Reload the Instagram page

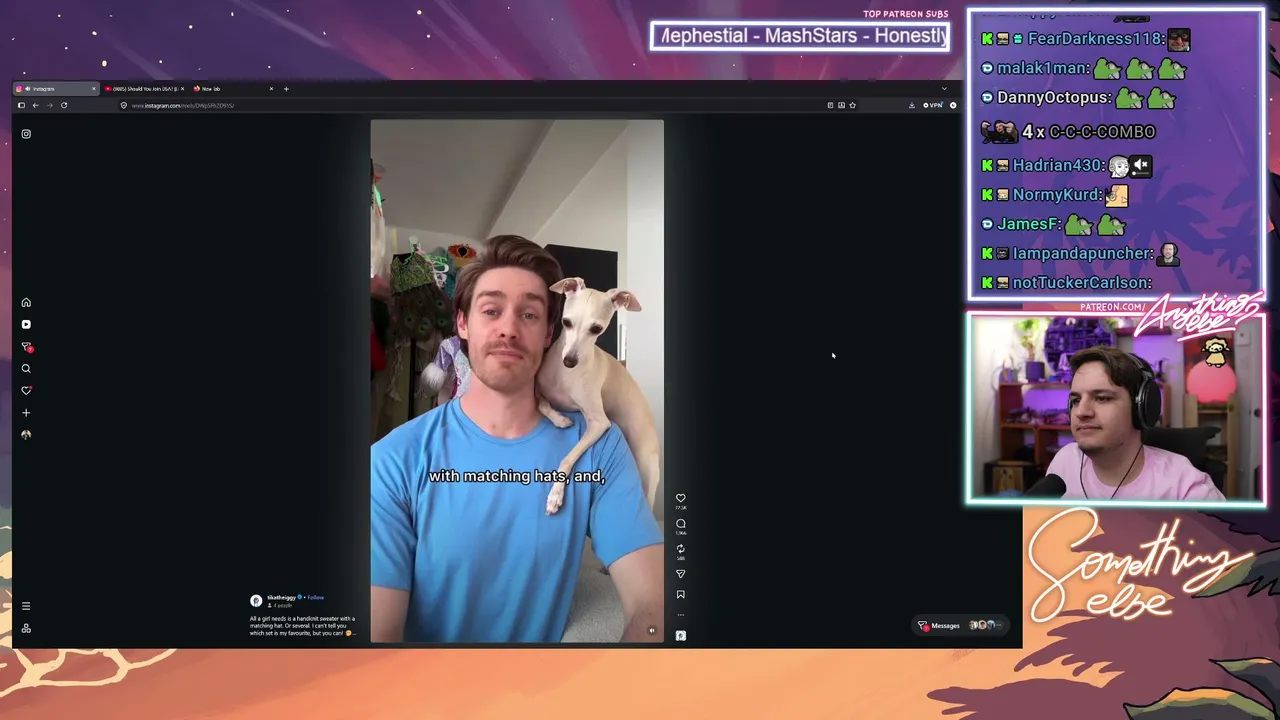point(64,105)
